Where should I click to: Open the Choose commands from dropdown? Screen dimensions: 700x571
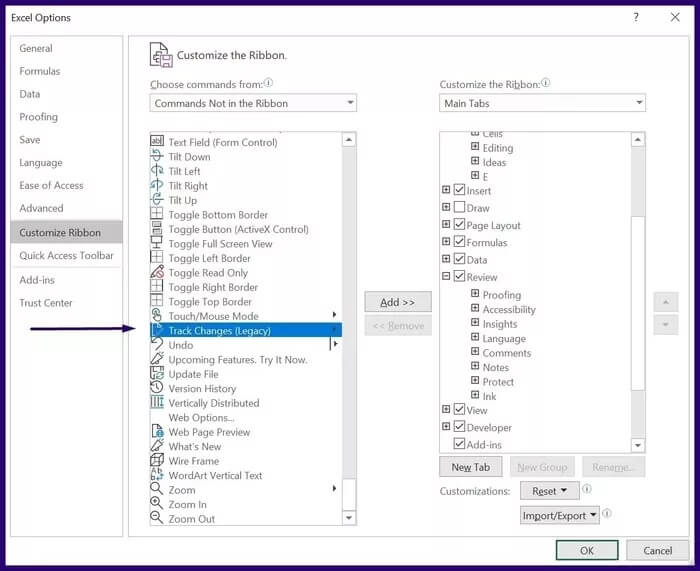(x=253, y=103)
